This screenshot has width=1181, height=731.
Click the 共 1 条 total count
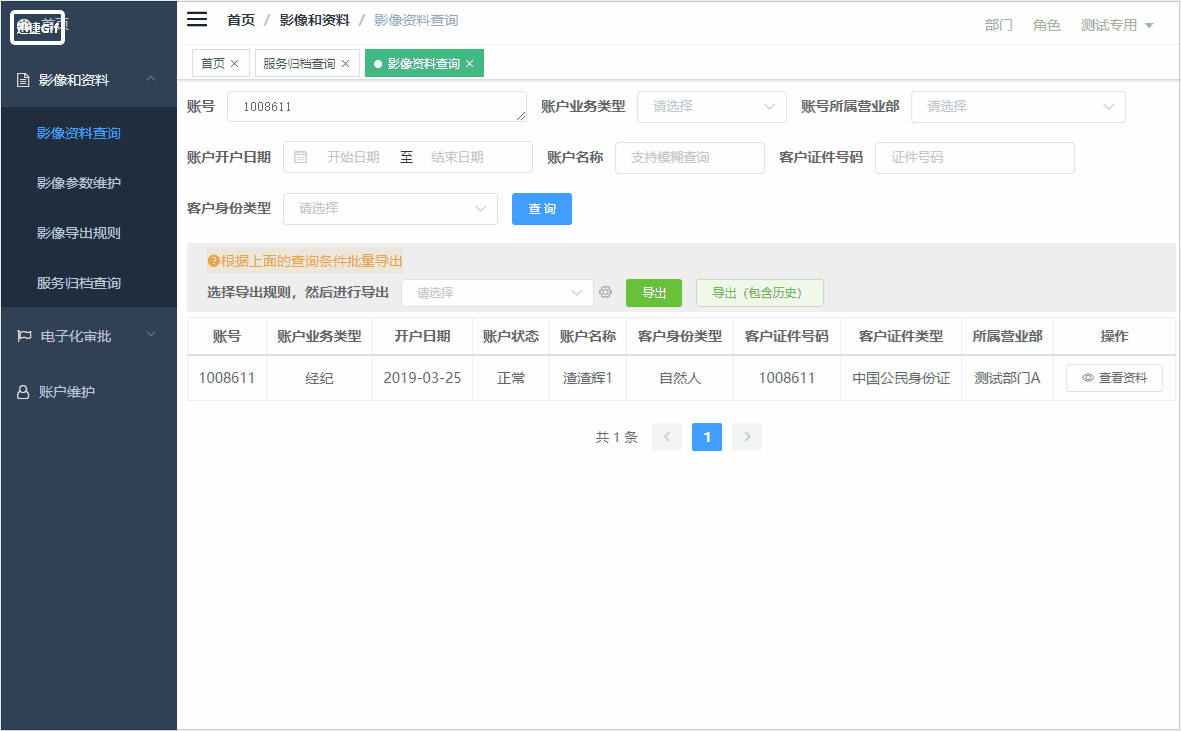pos(616,437)
